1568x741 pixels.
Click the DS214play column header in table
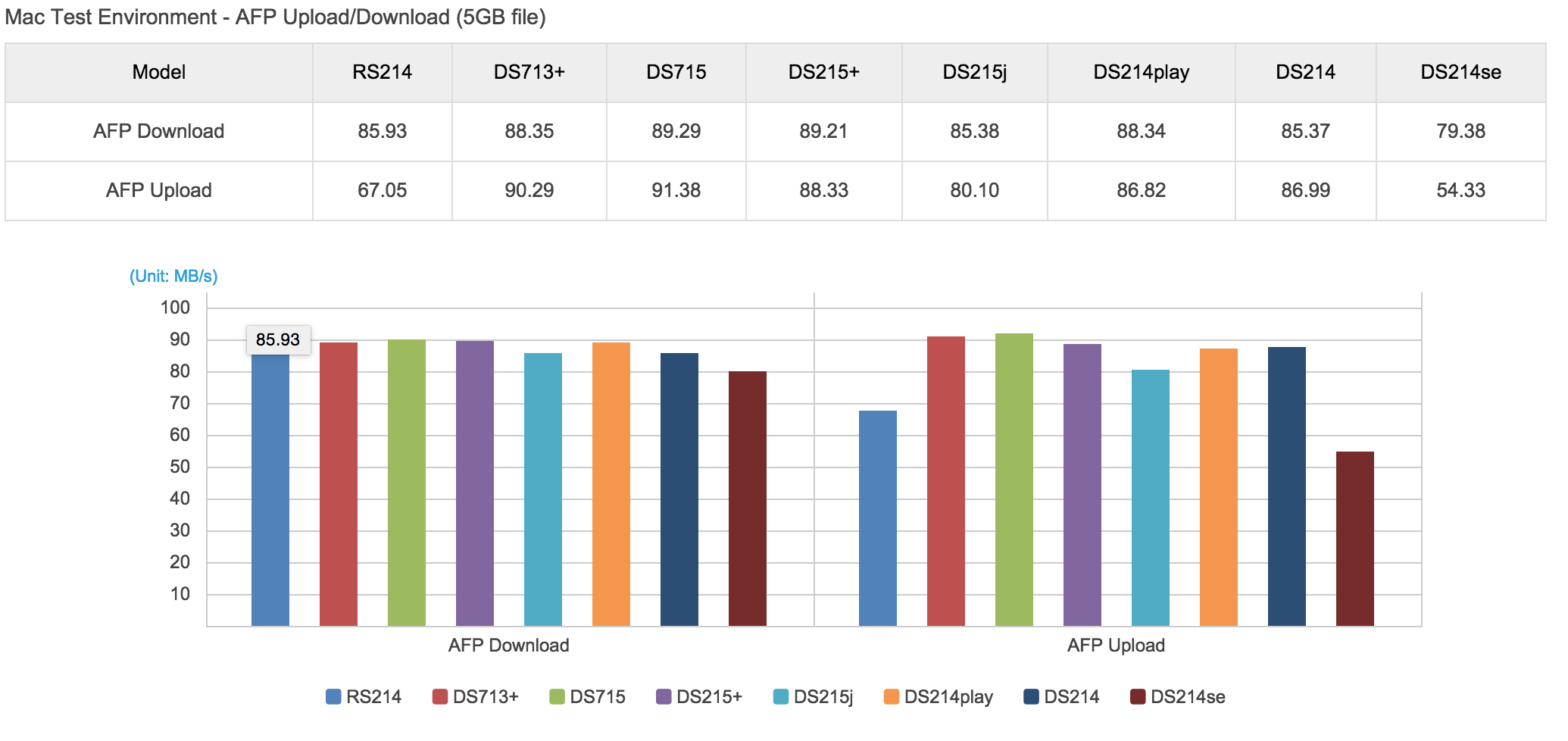click(1141, 72)
